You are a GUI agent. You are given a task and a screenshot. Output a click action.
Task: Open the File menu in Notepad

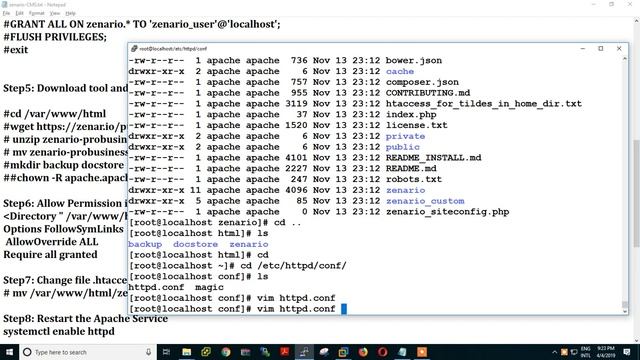click(x=6, y=13)
